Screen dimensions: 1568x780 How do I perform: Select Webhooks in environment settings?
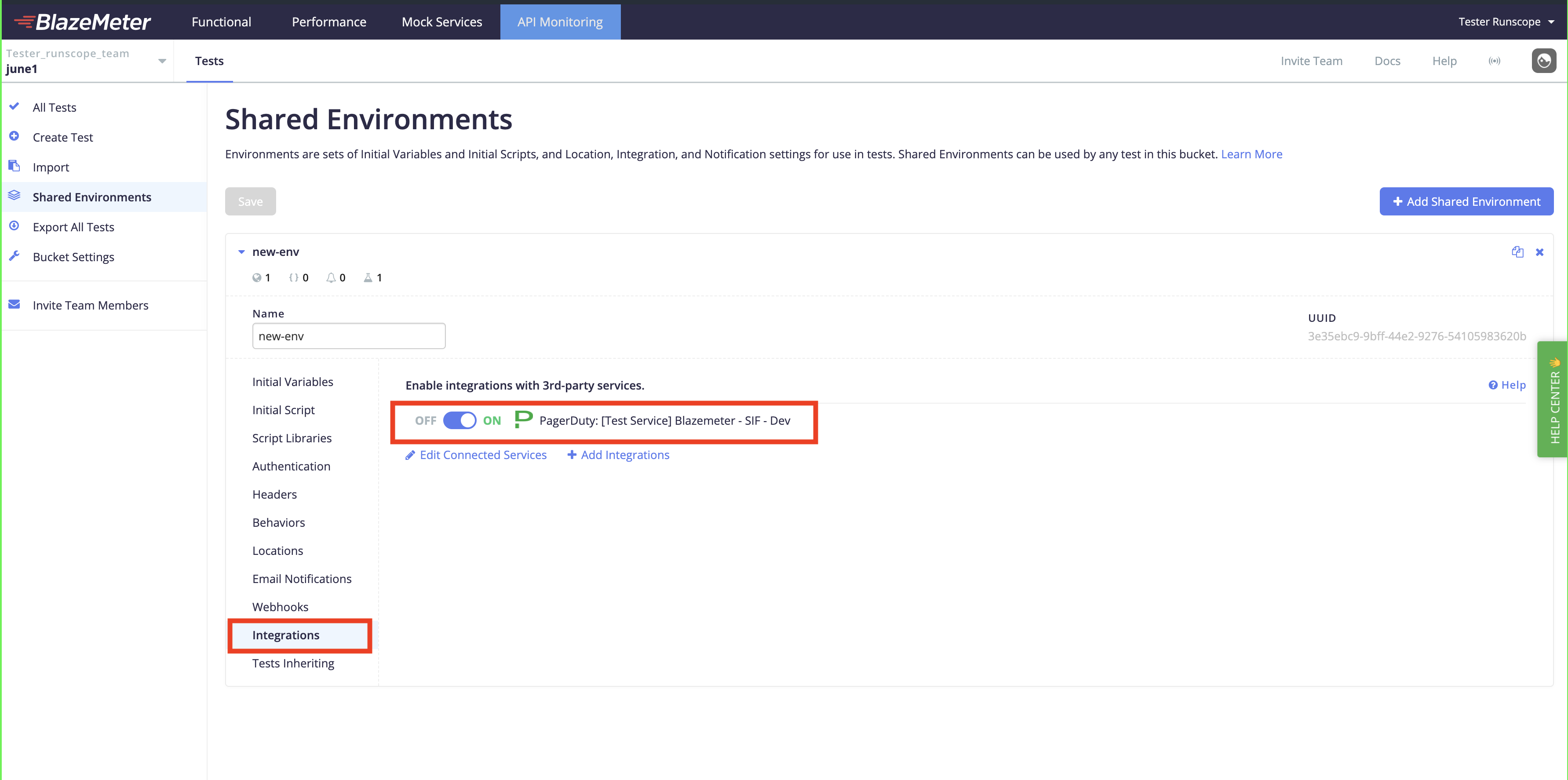pyautogui.click(x=281, y=606)
